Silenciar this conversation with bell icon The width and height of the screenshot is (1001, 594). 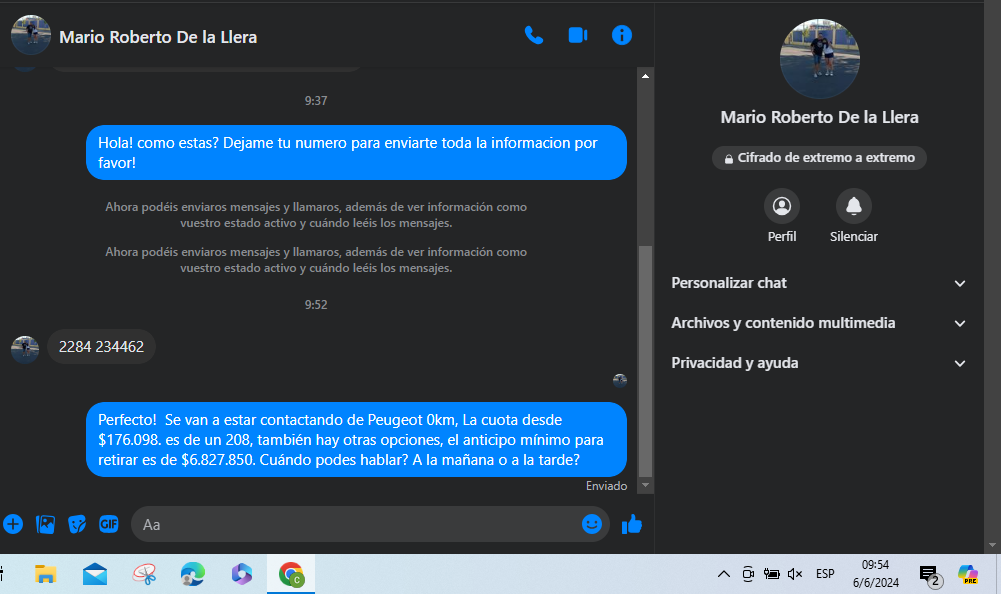pyautogui.click(x=853, y=207)
